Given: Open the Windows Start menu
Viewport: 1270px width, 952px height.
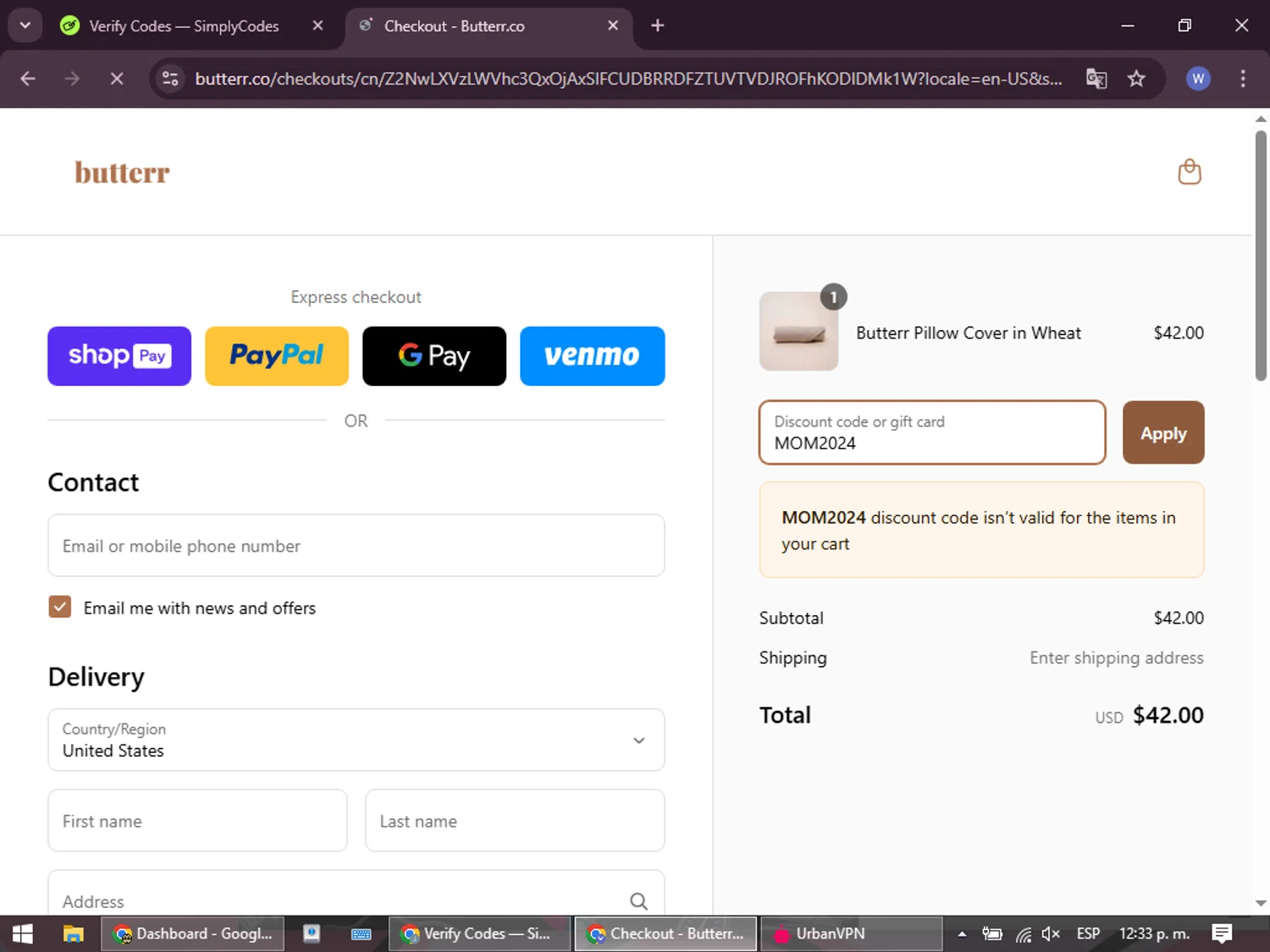Looking at the screenshot, I should point(23,934).
